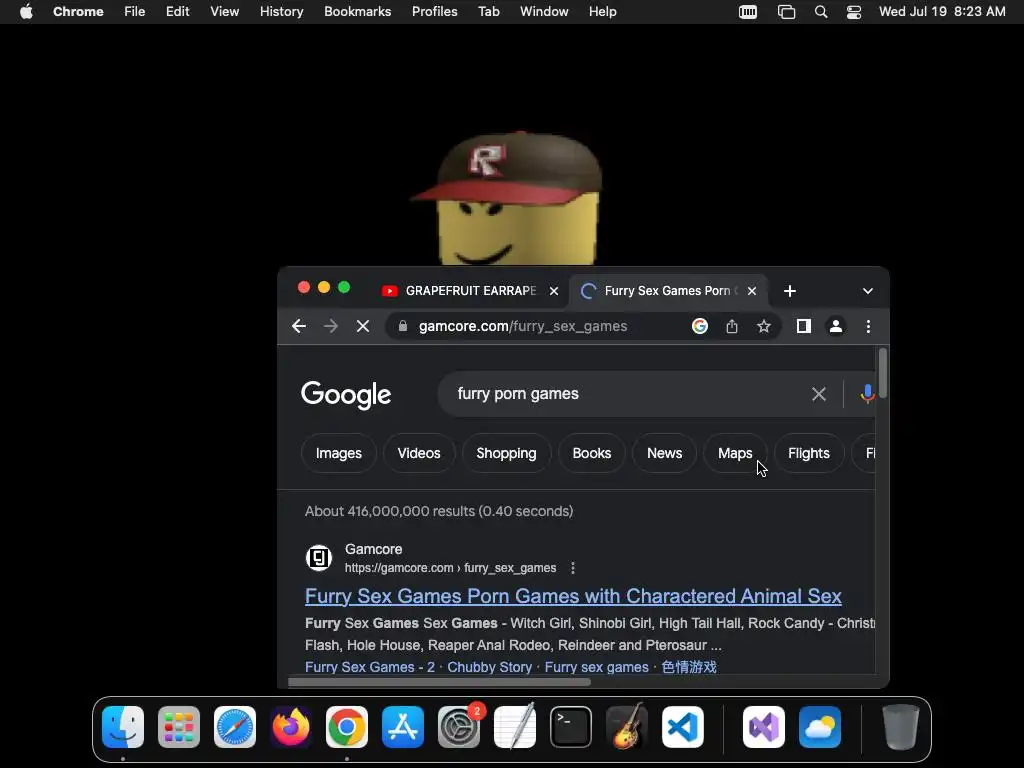Open a new tab with the plus button

click(x=790, y=291)
